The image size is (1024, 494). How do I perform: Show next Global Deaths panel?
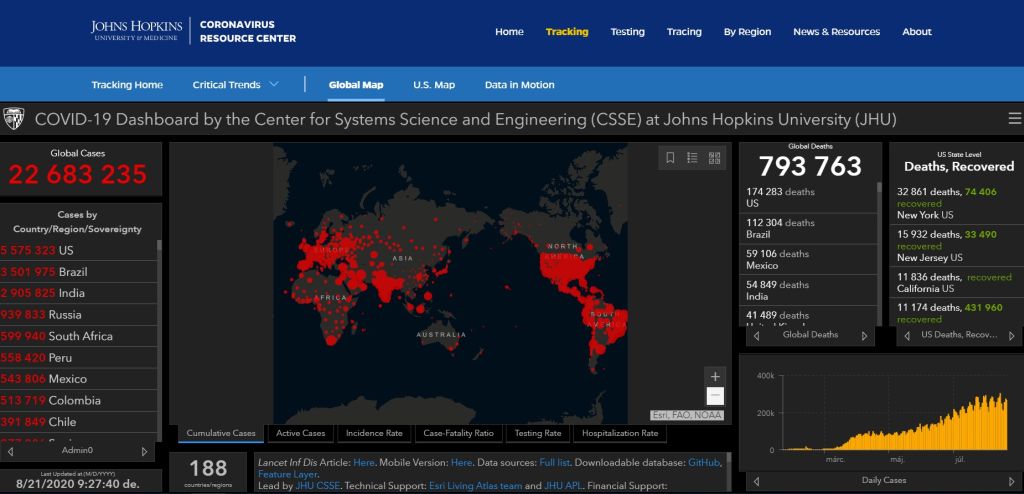(x=864, y=336)
